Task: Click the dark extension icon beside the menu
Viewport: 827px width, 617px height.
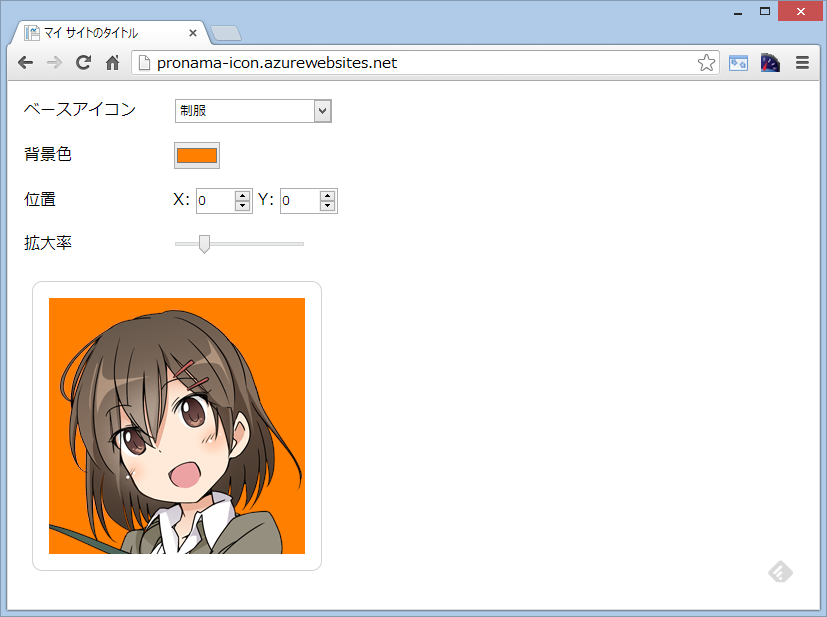Action: (770, 63)
